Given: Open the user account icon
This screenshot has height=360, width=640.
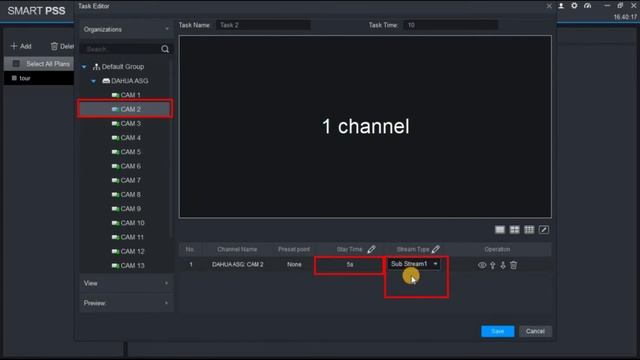Looking at the screenshot, I should coord(561,6).
